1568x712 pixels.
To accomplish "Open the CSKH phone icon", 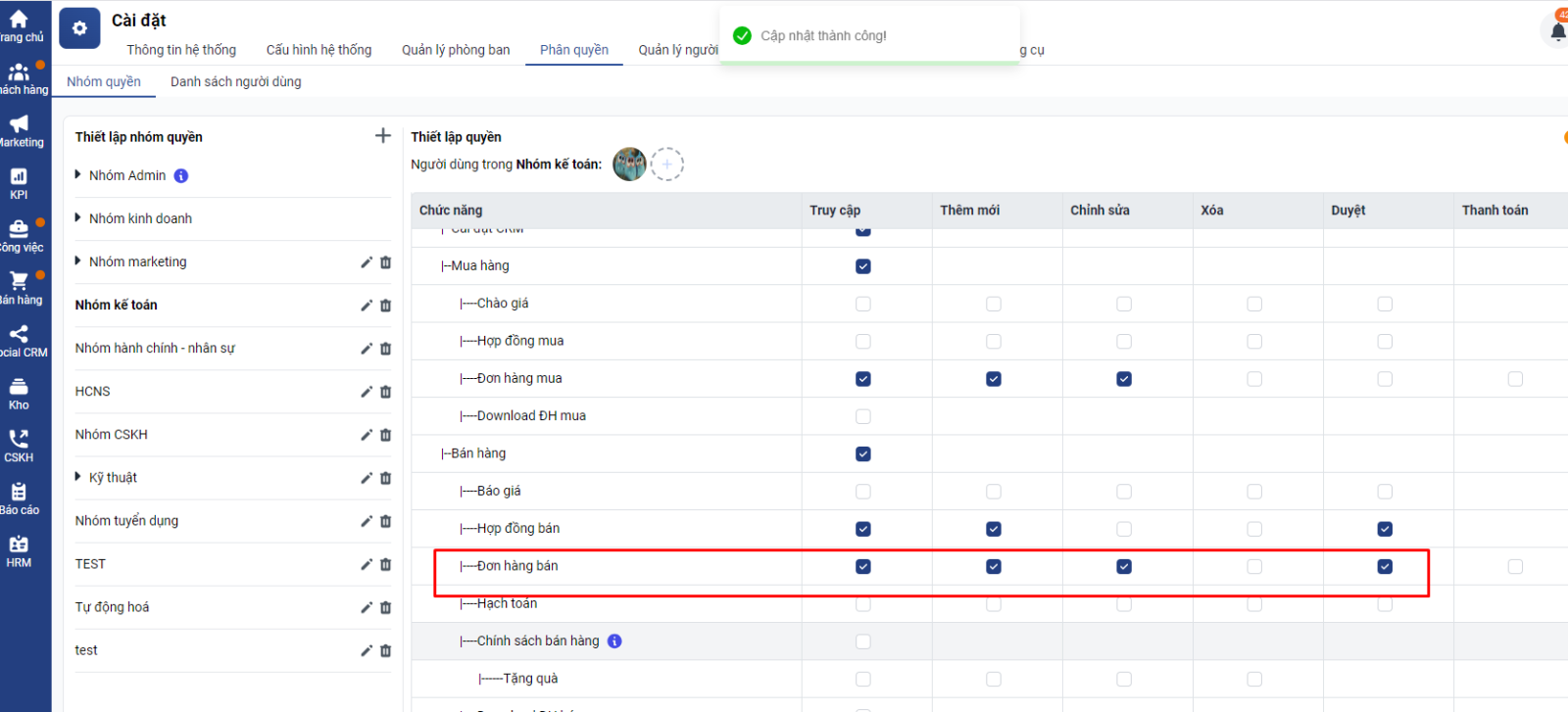I will [x=19, y=445].
